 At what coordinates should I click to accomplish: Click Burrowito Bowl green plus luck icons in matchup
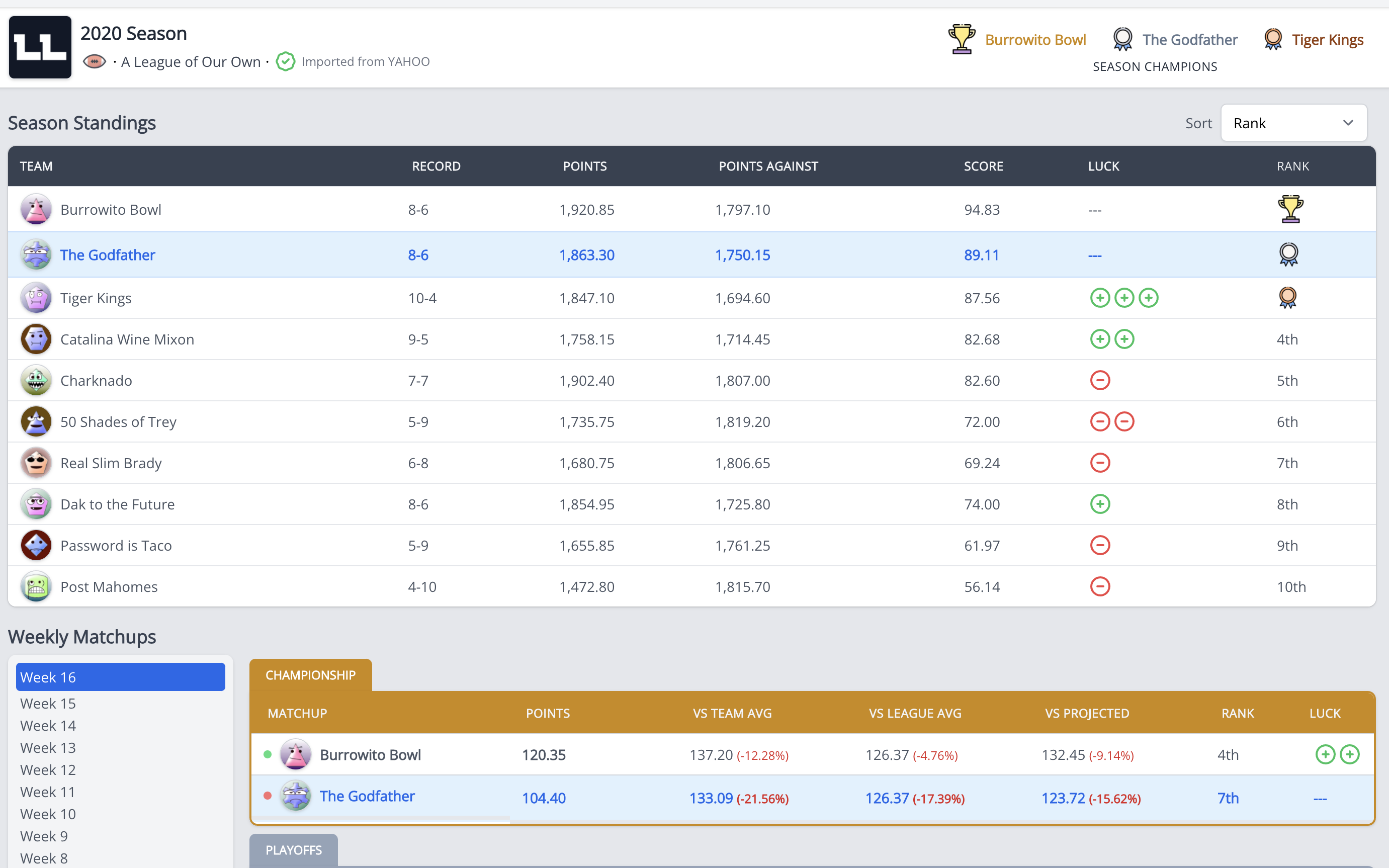coord(1337,754)
